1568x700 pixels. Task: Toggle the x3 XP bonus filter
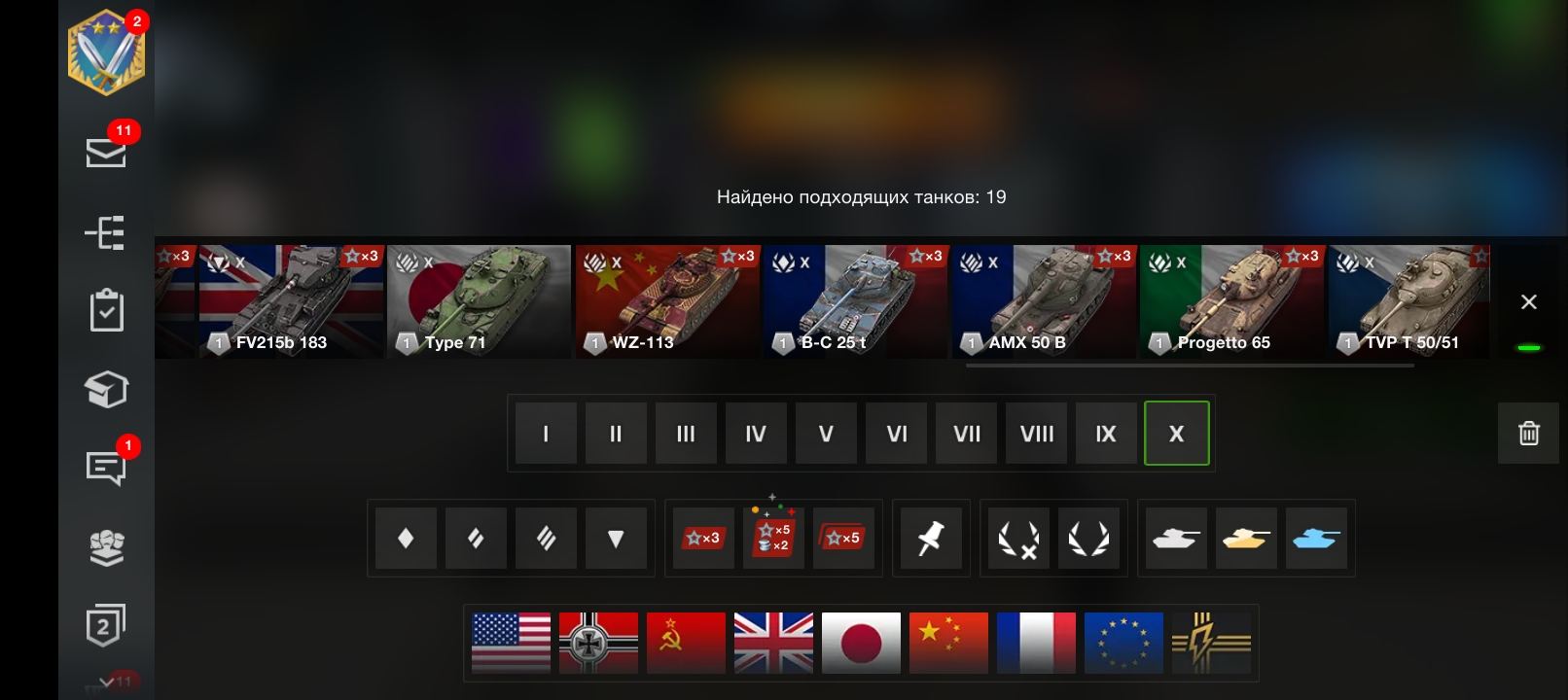703,538
